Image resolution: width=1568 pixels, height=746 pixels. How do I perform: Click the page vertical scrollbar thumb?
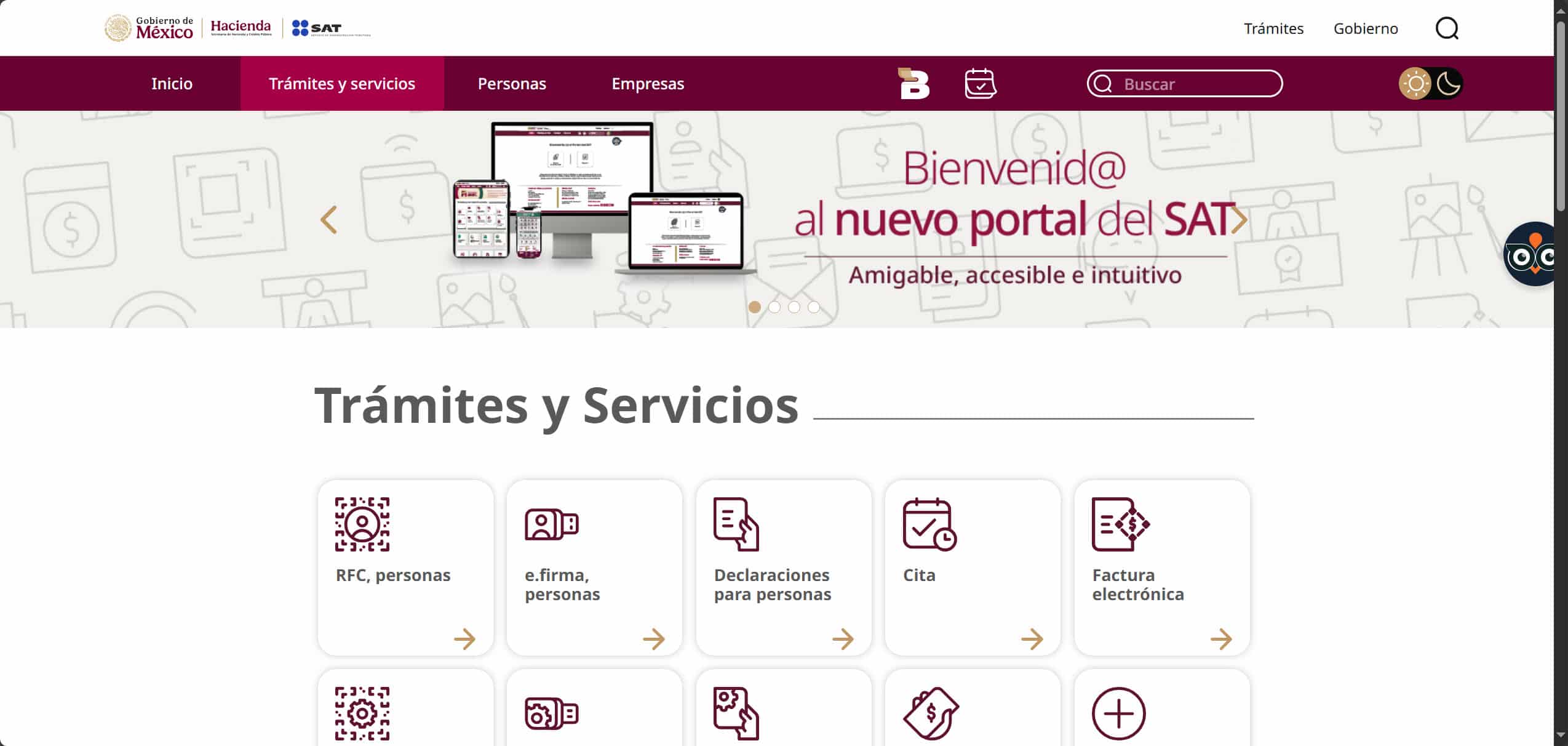(1561, 117)
